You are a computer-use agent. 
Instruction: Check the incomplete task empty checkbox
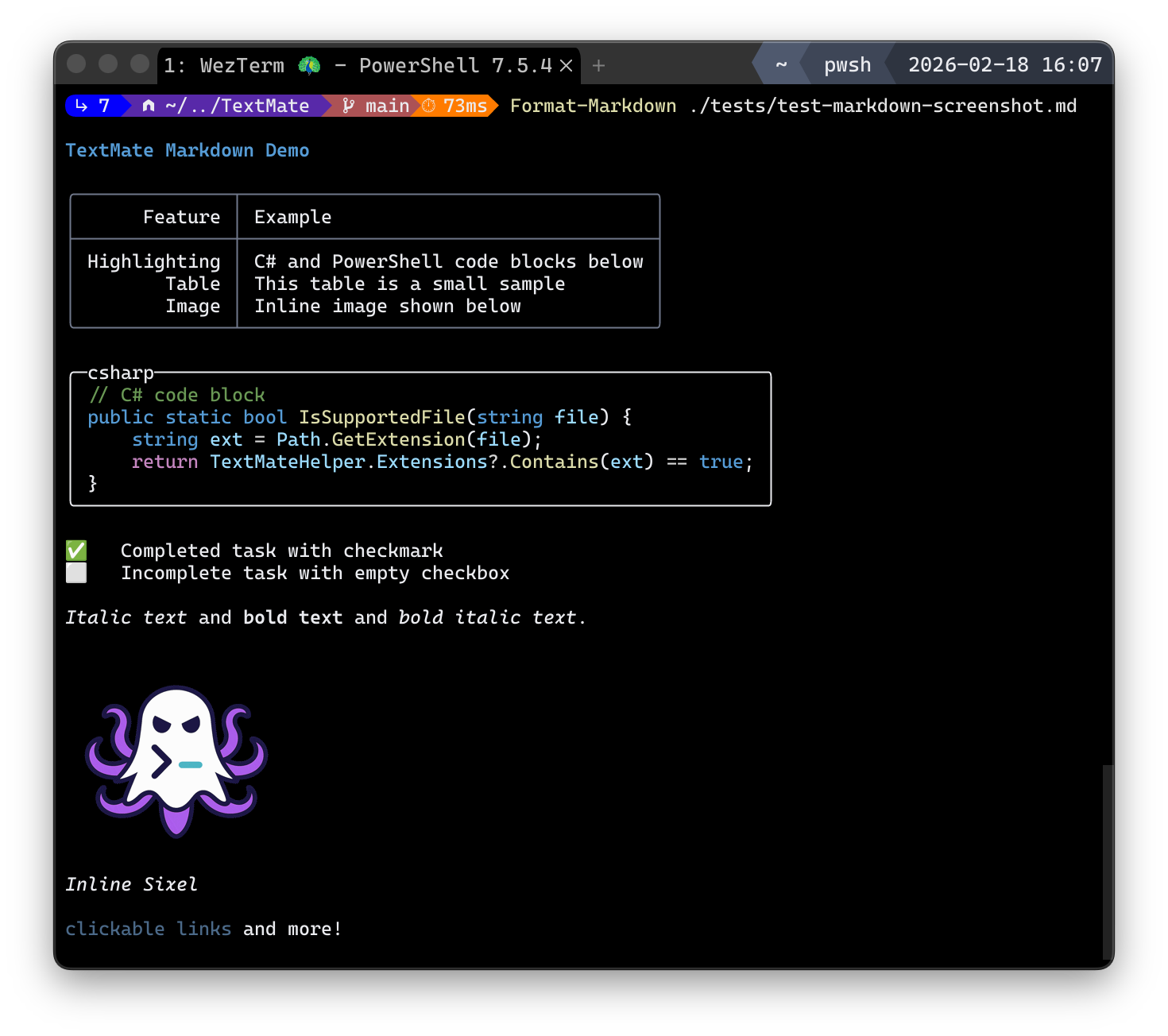pos(76,572)
